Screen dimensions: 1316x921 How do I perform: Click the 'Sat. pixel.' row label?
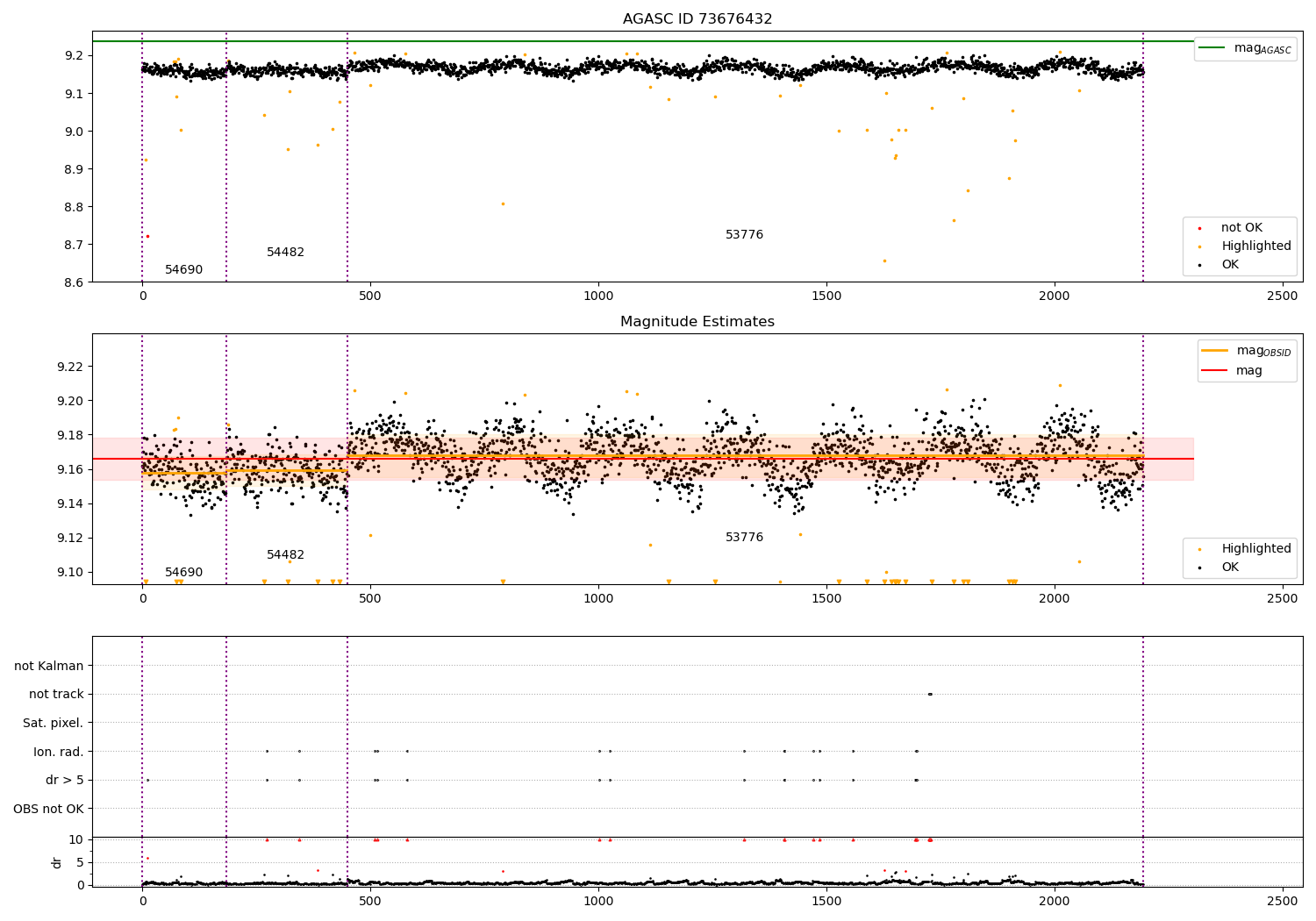[x=54, y=724]
